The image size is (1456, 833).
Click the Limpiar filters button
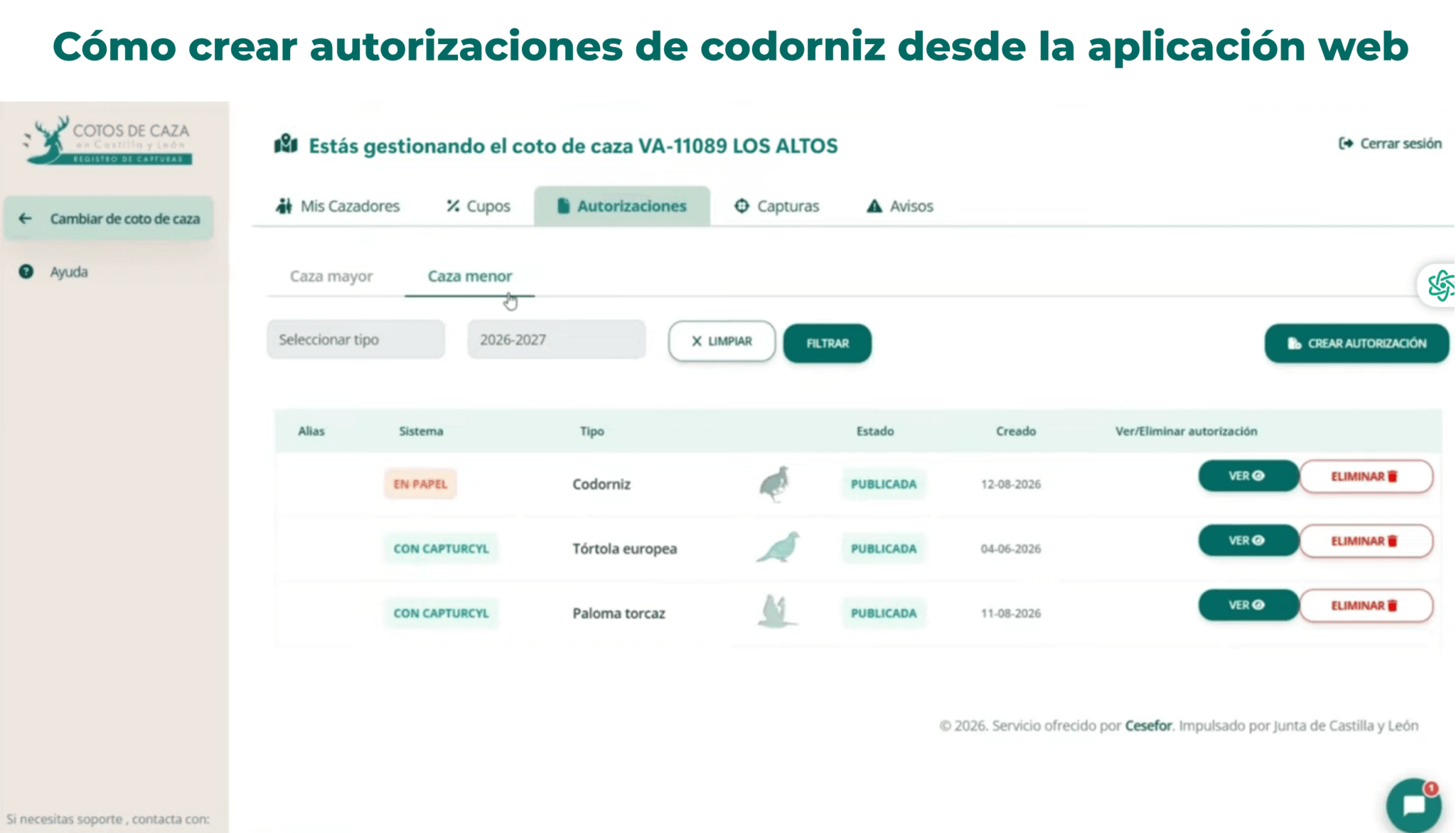click(722, 341)
